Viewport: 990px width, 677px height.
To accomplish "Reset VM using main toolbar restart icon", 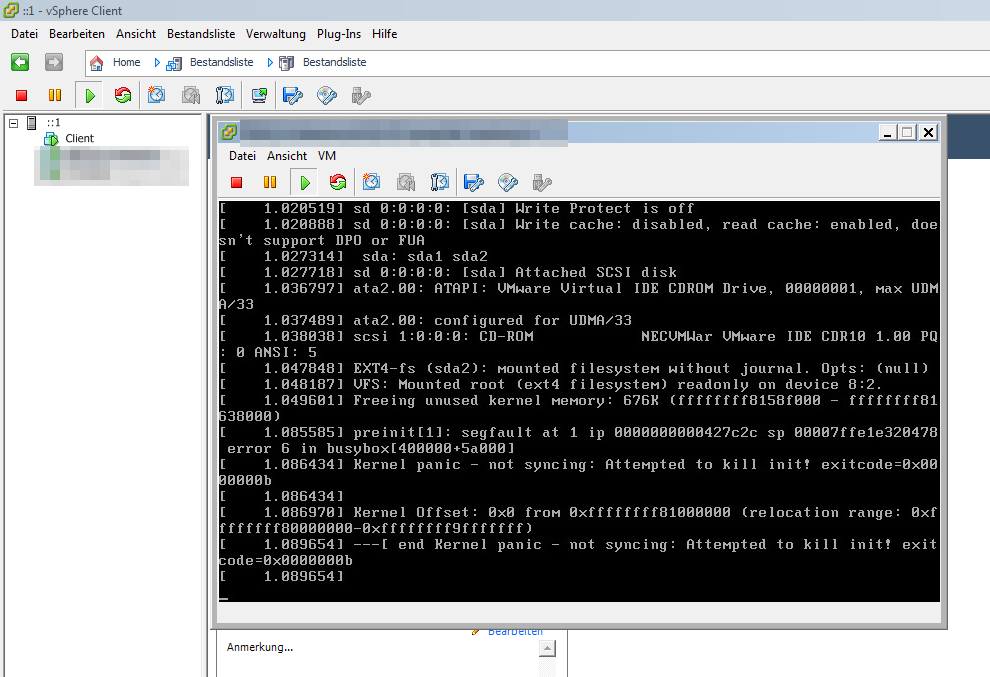I will pyautogui.click(x=122, y=95).
